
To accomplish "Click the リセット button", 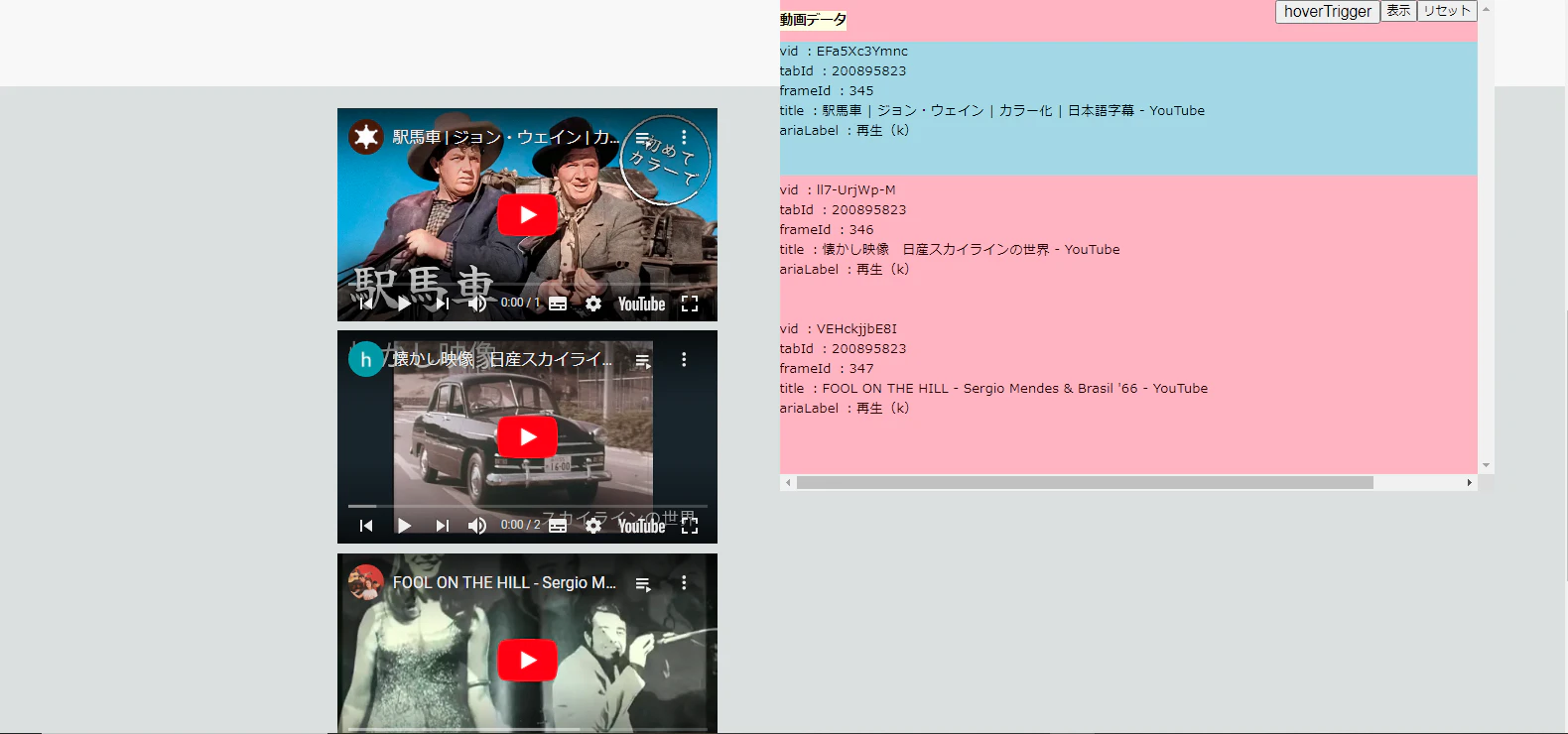I will 1447,10.
